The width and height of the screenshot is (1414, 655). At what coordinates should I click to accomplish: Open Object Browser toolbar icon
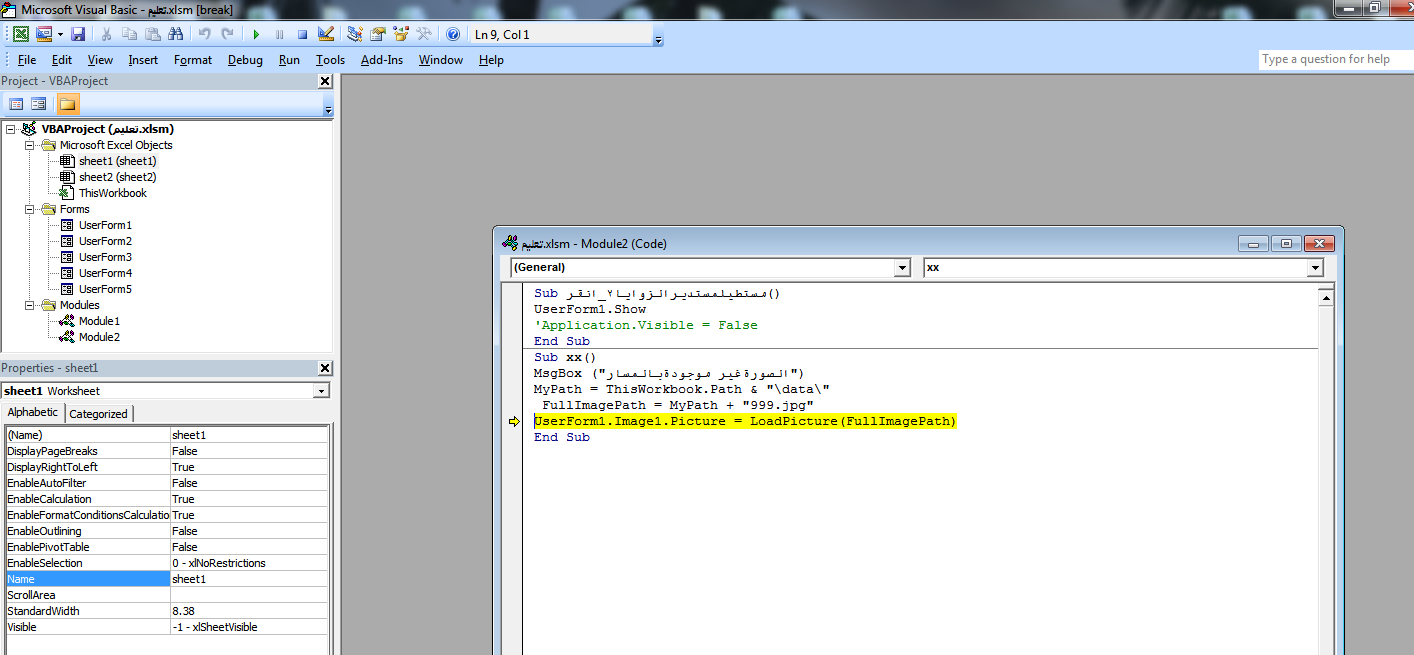pyautogui.click(x=401, y=34)
